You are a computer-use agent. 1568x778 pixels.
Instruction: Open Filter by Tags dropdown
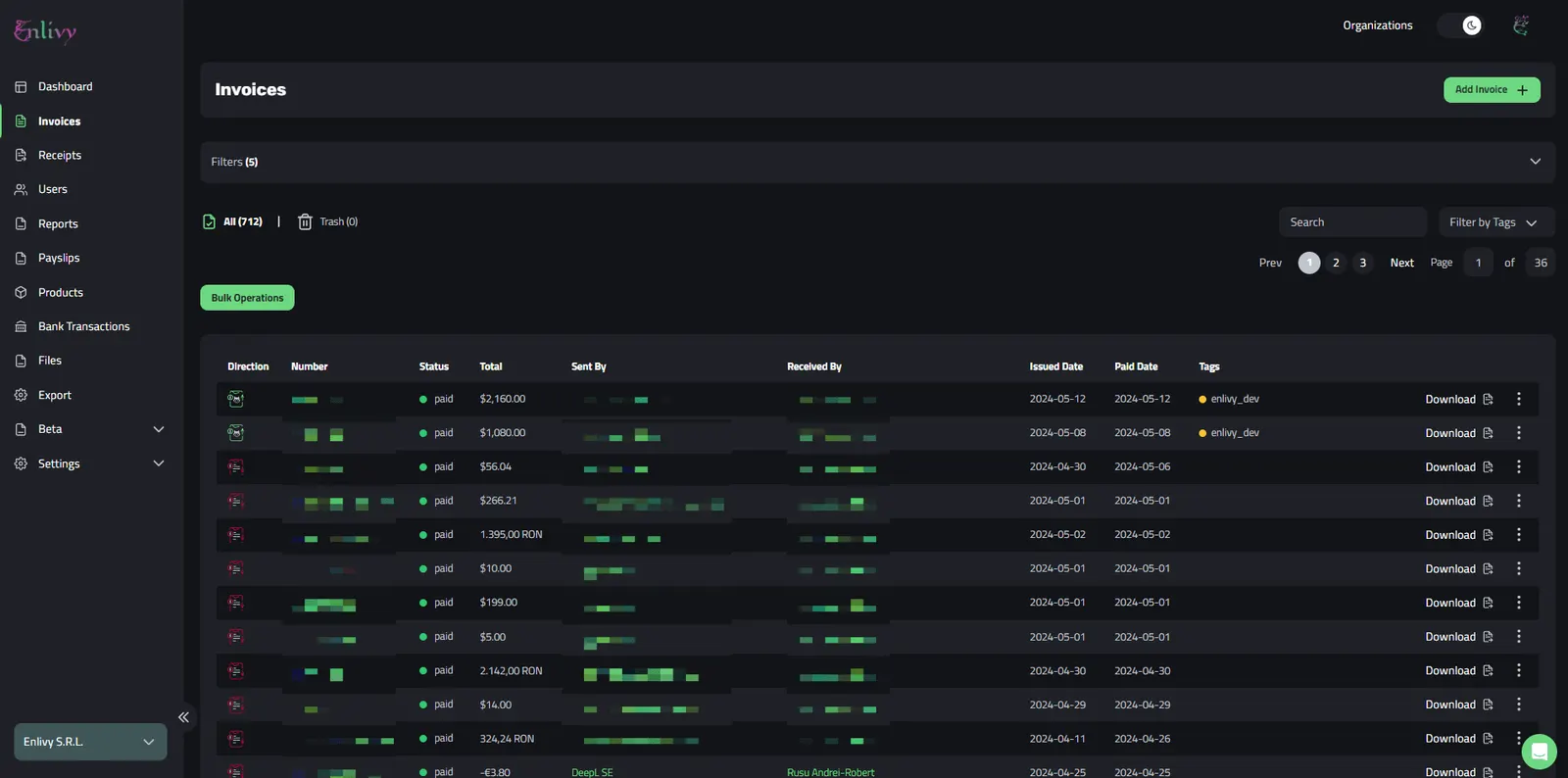coord(1496,222)
